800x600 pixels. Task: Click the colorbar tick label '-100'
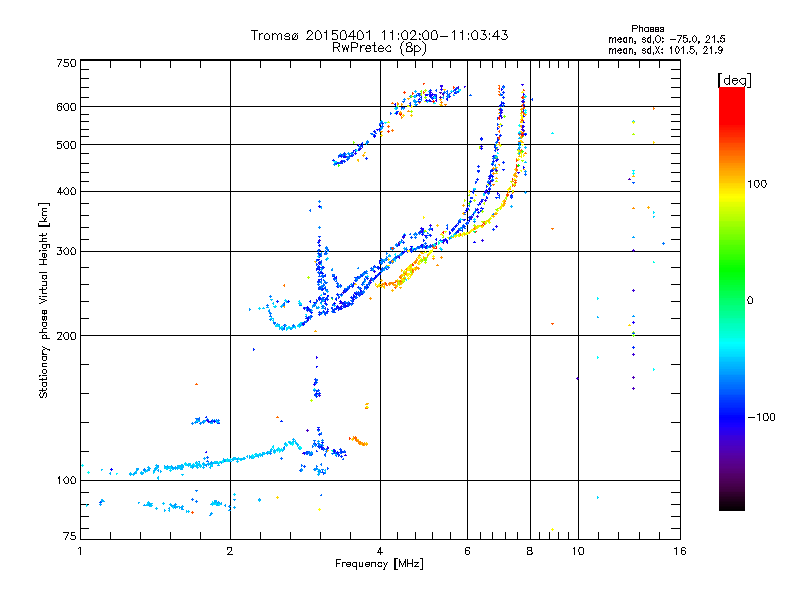click(761, 417)
